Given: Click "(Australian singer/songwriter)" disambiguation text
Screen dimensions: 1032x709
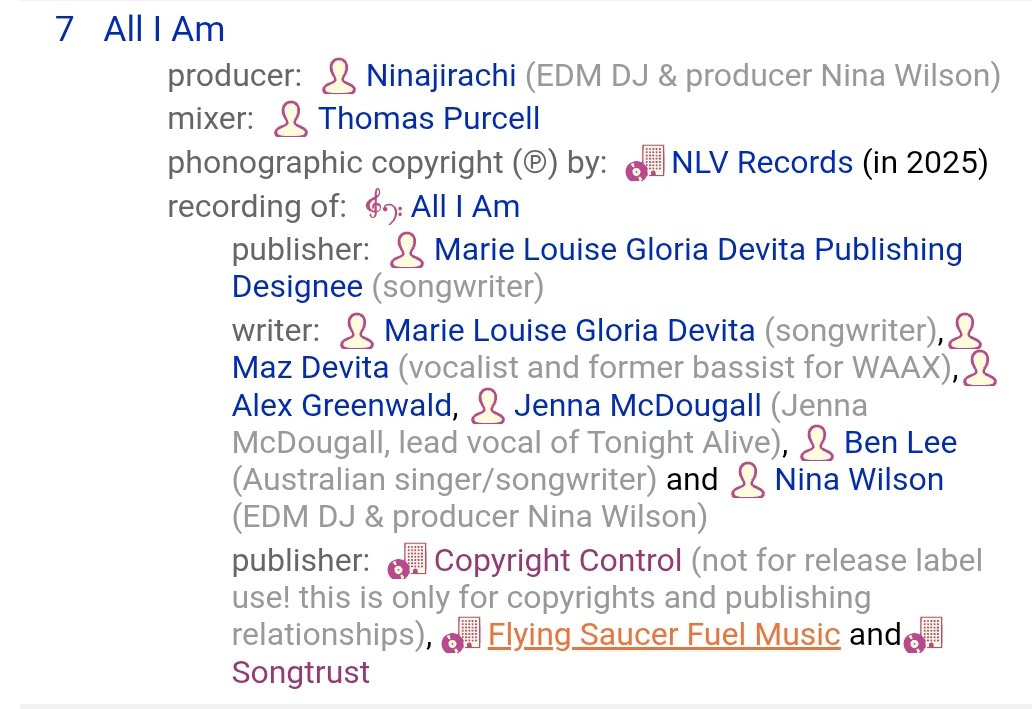Looking at the screenshot, I should click(x=444, y=479).
